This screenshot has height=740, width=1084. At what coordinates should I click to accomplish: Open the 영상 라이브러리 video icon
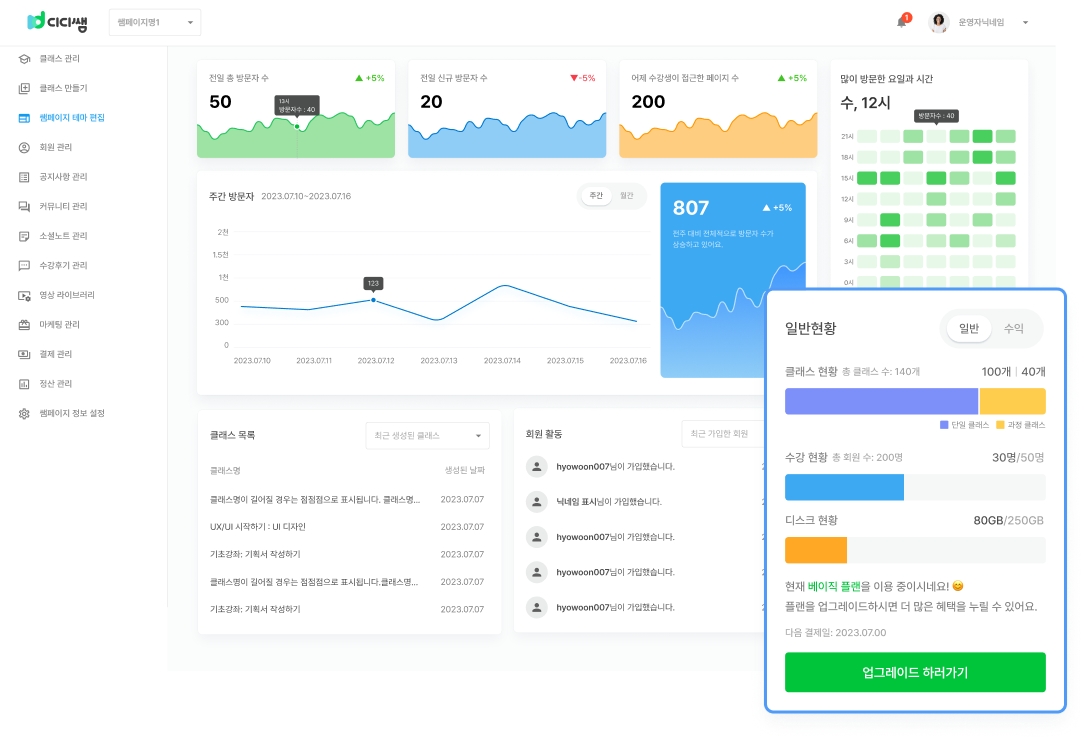pyautogui.click(x=24, y=295)
